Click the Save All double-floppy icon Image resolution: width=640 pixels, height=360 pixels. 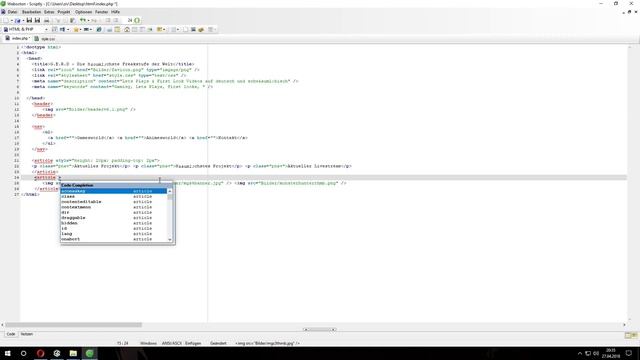coord(37,20)
